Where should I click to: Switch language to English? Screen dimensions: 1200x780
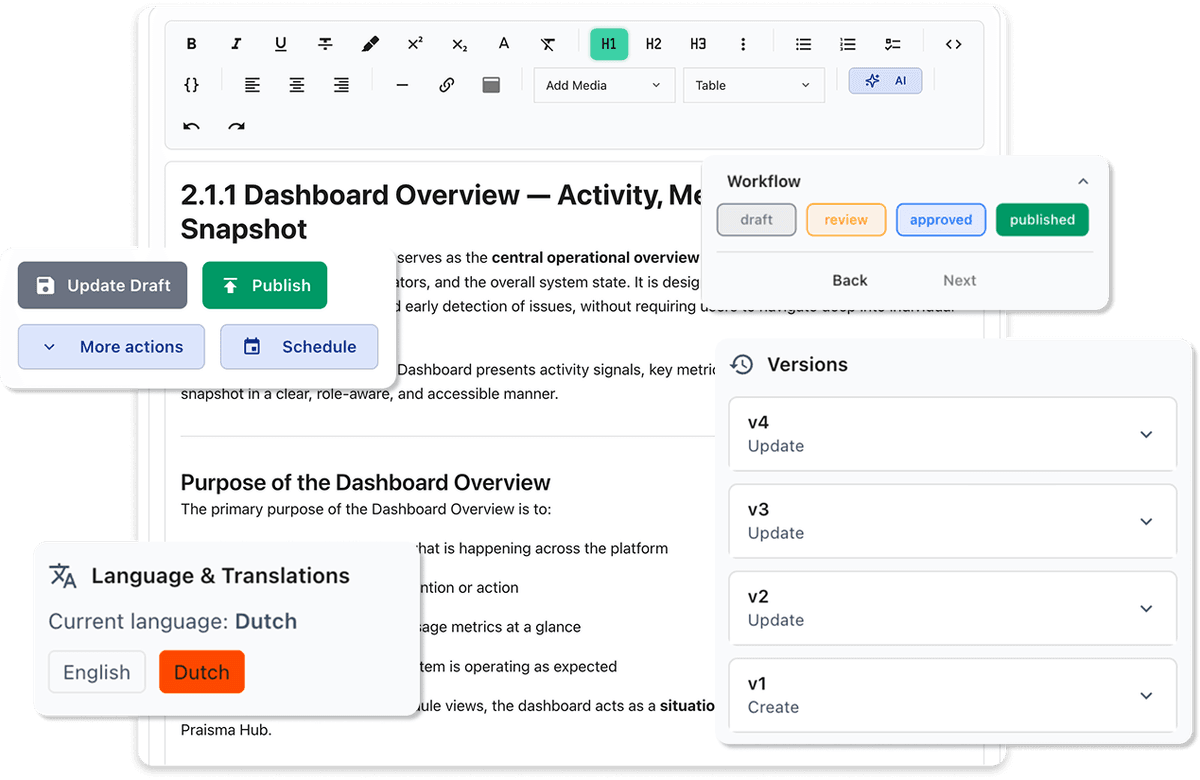click(x=97, y=672)
